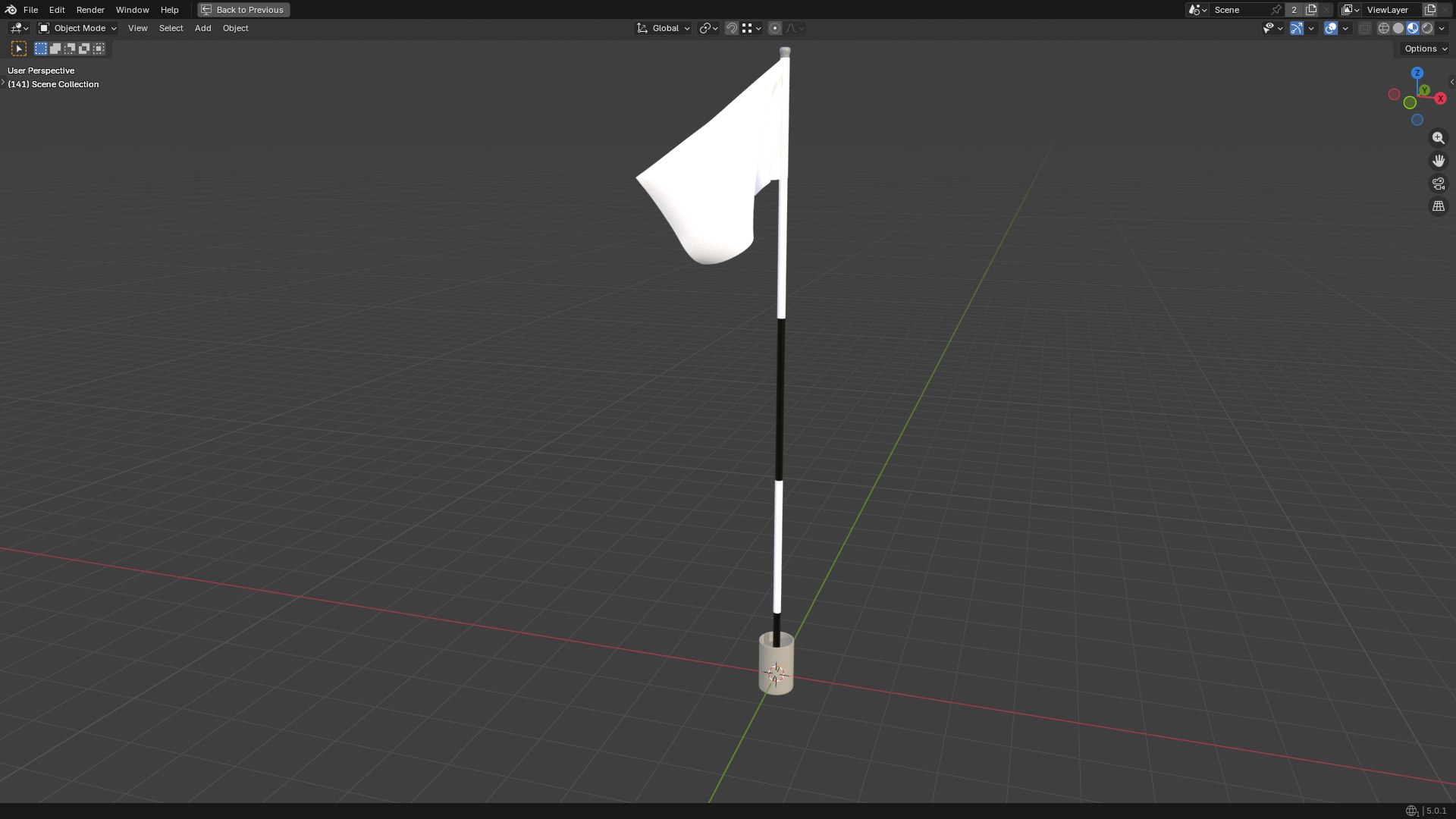The height and width of the screenshot is (819, 1456).
Task: Open object type visibility dropdown
Action: tap(1272, 28)
